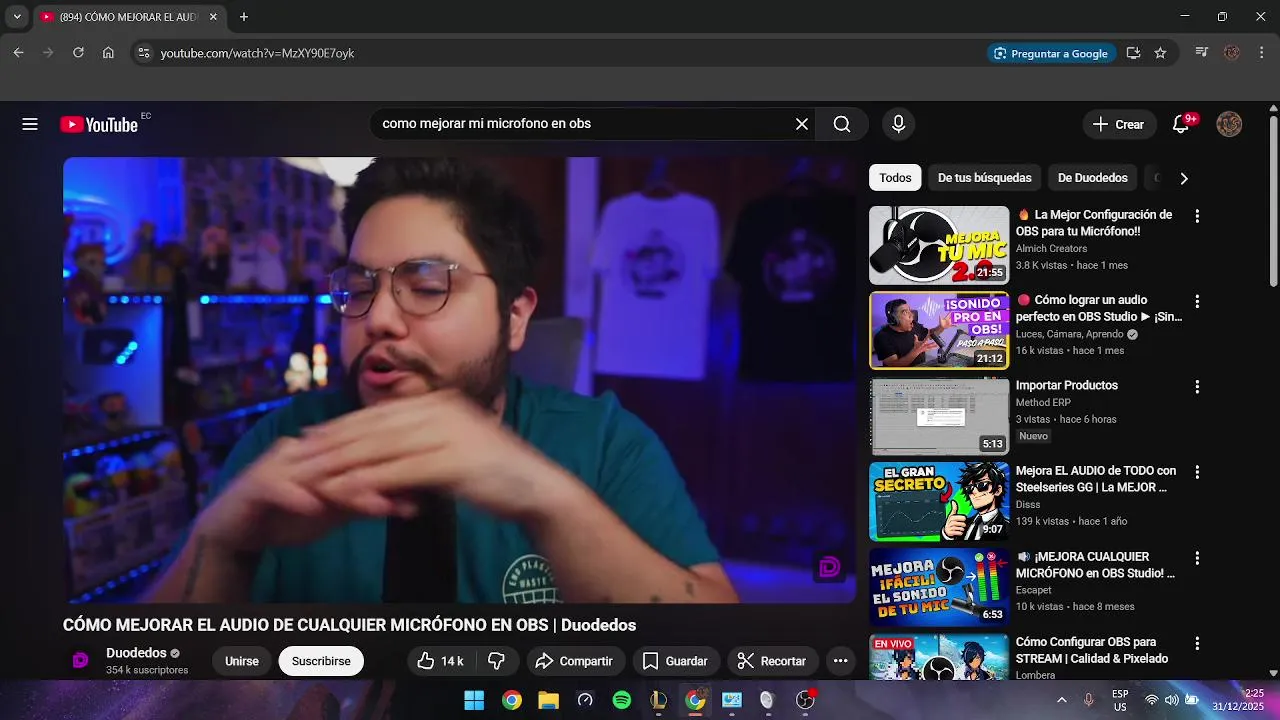The image size is (1280, 720).
Task: Reload the page in Chrome
Action: point(78,53)
